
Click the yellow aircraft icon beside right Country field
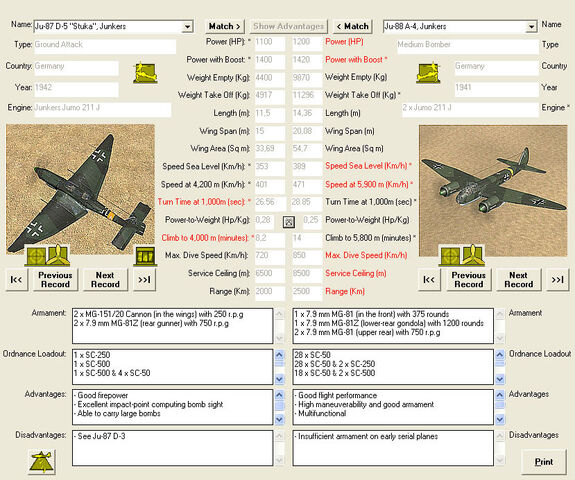428,72
